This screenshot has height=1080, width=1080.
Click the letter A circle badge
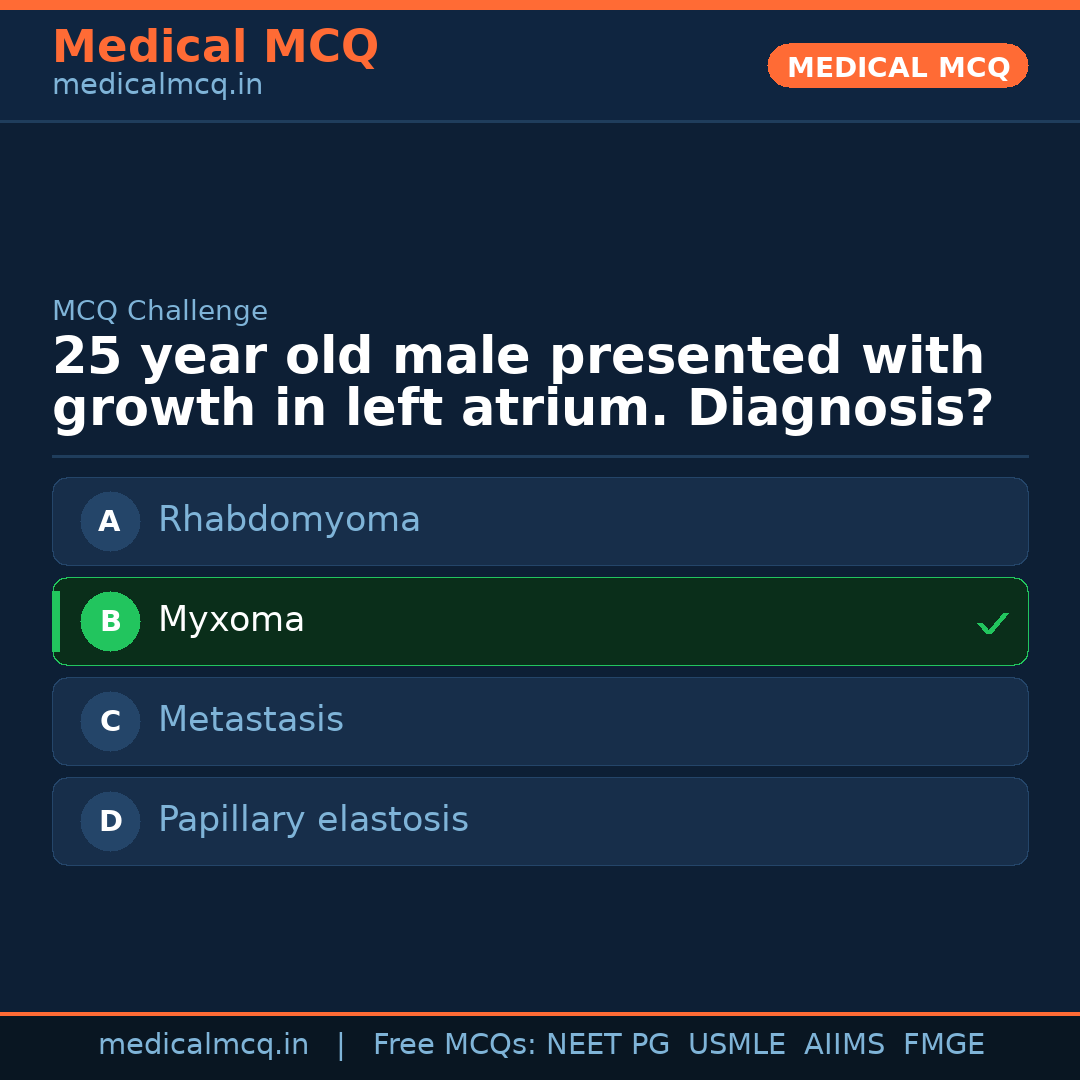coord(110,521)
